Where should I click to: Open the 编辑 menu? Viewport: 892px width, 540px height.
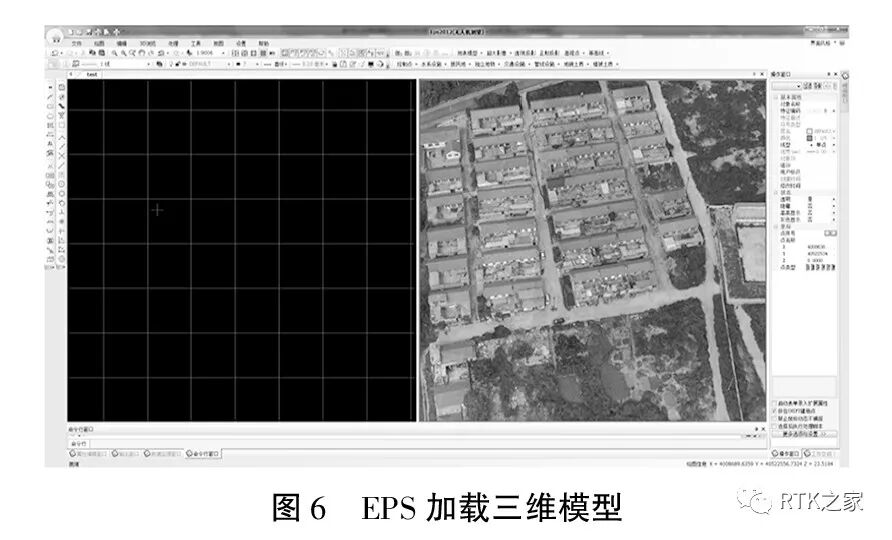point(122,43)
